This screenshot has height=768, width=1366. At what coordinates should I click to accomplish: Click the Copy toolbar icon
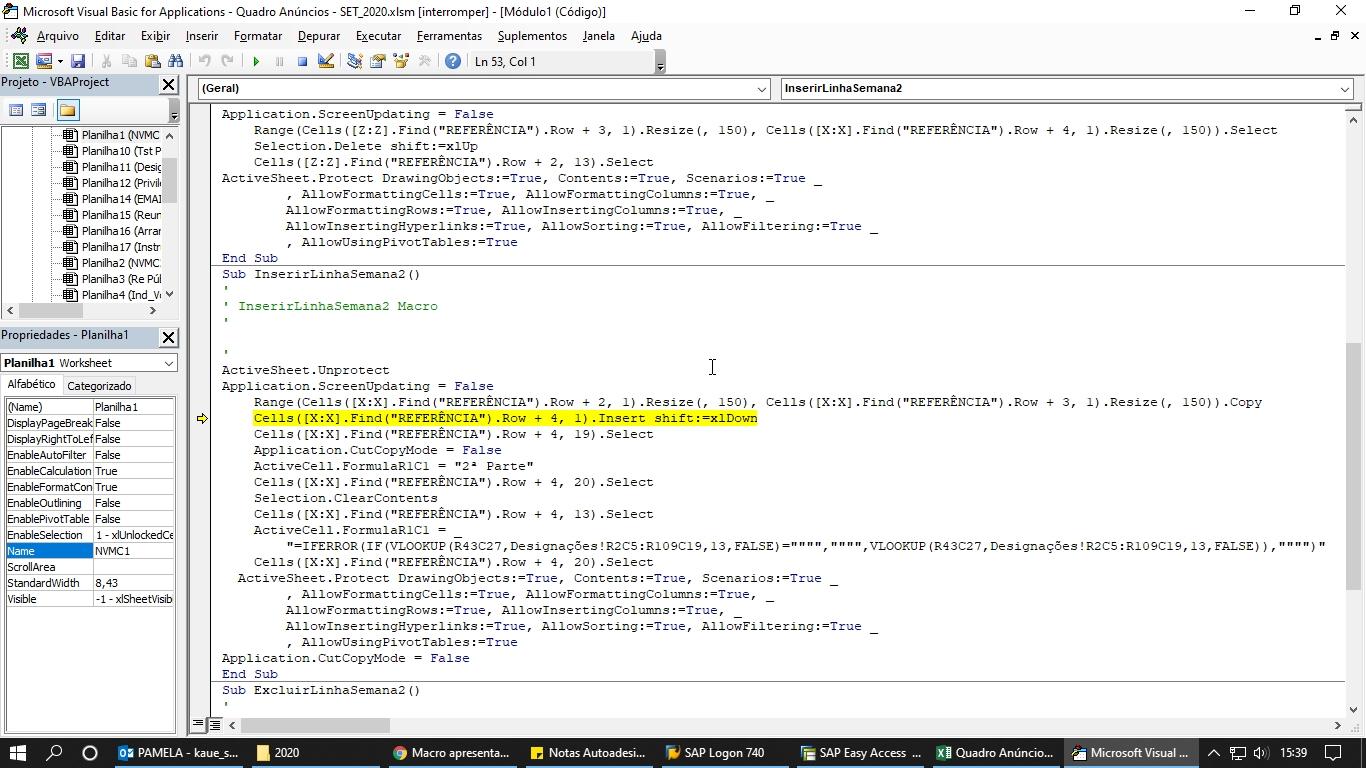[x=129, y=61]
